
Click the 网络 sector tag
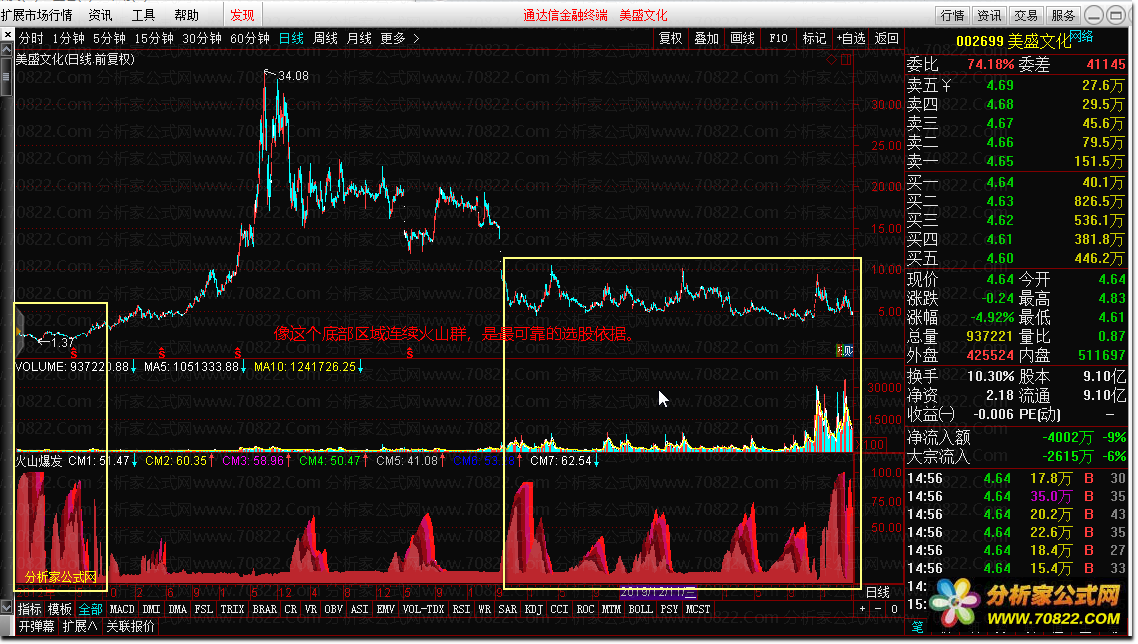tap(1081, 36)
